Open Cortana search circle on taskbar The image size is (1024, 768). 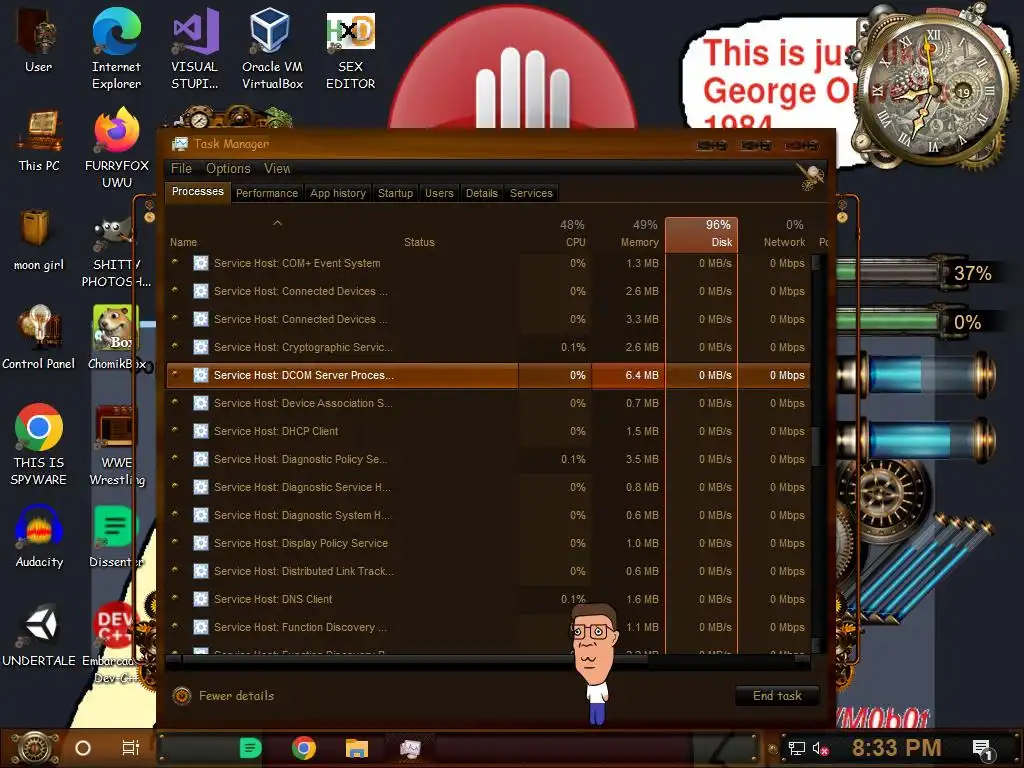83,748
